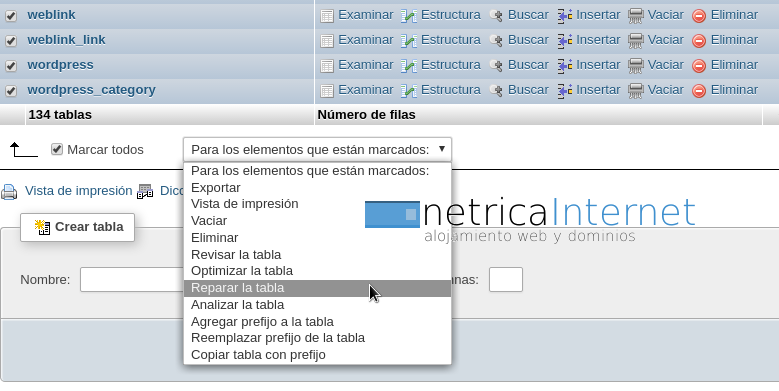Click the Estructura icon in weblink_link row

[x=409, y=41]
